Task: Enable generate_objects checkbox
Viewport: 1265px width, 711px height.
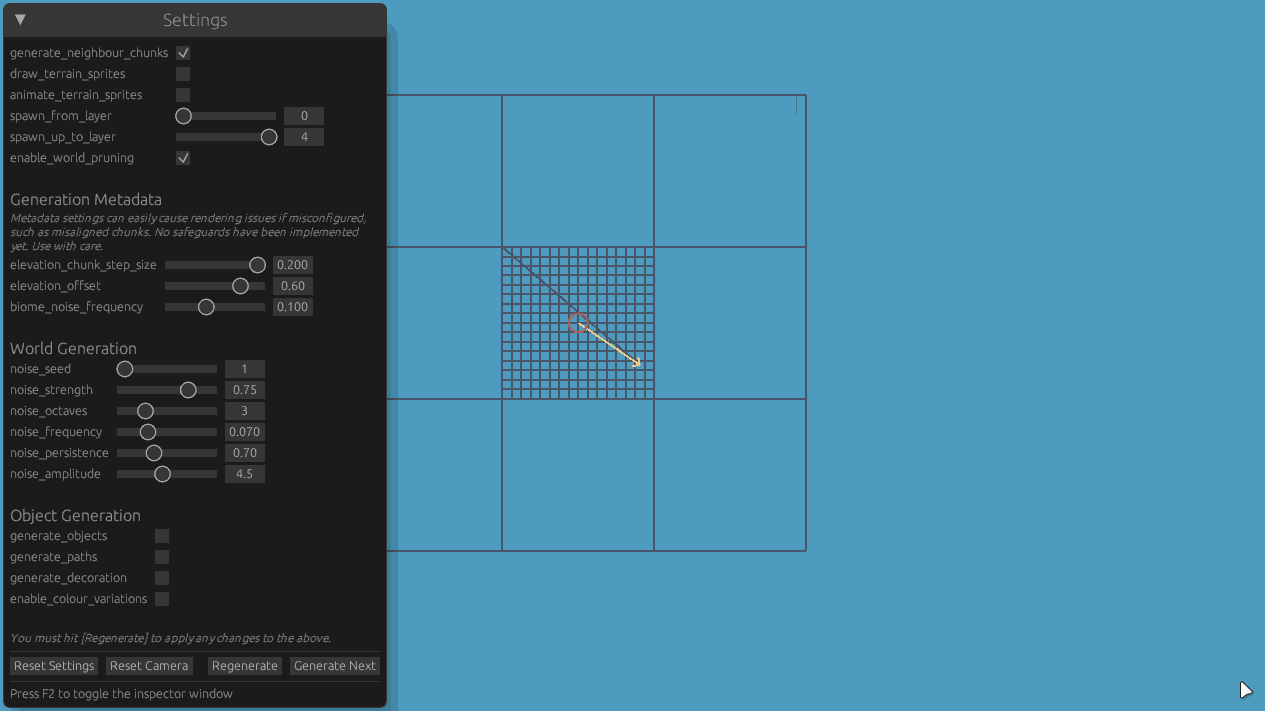Action: pos(162,536)
